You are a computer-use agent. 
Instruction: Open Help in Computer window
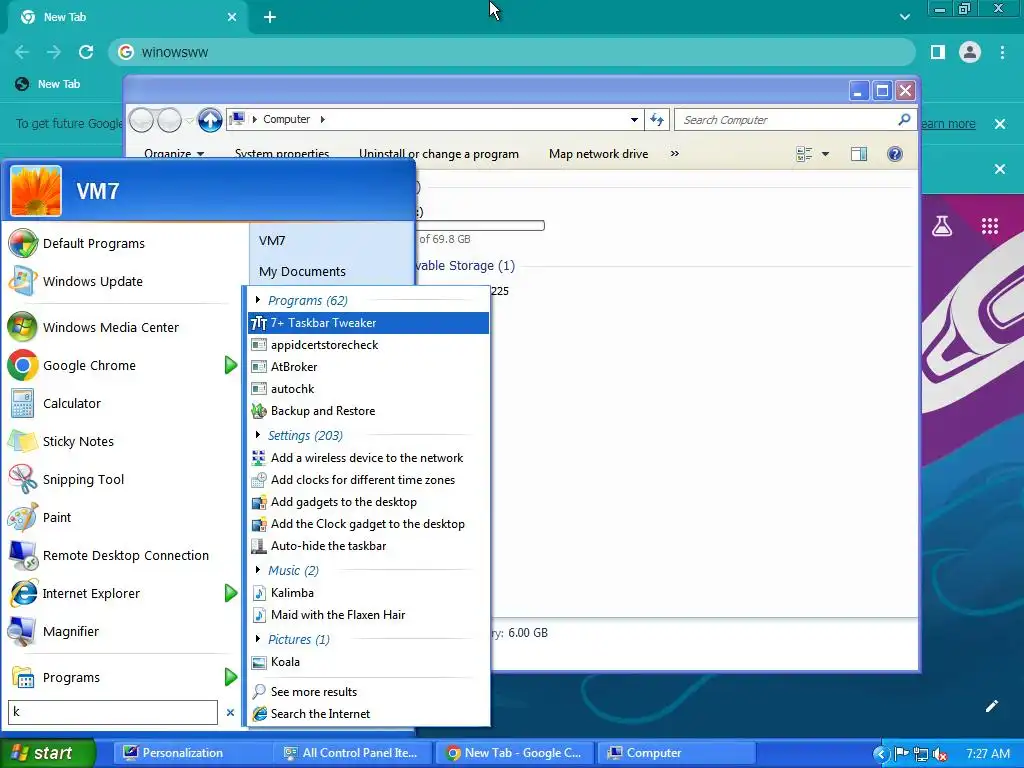pos(895,154)
